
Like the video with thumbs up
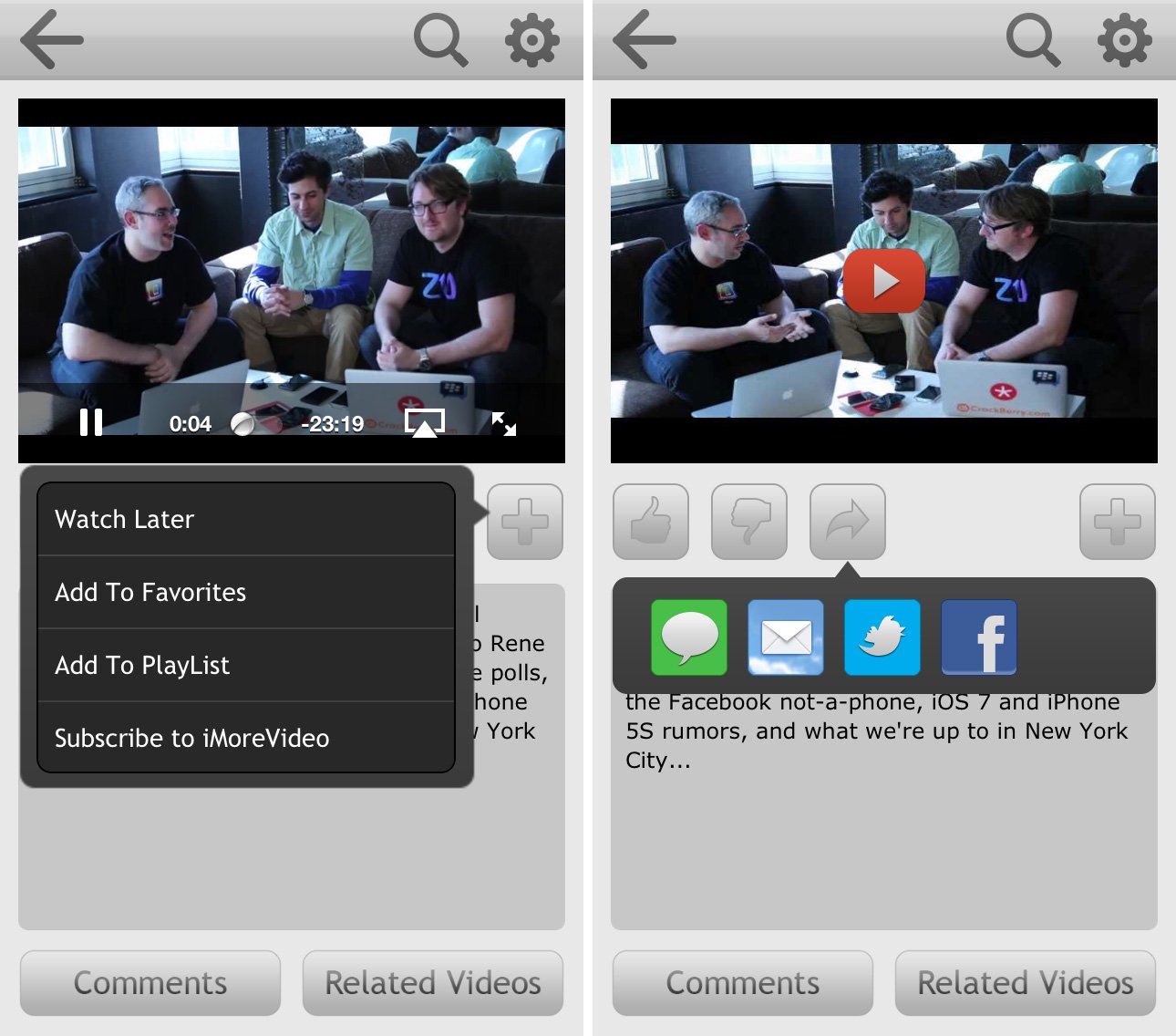pos(651,522)
